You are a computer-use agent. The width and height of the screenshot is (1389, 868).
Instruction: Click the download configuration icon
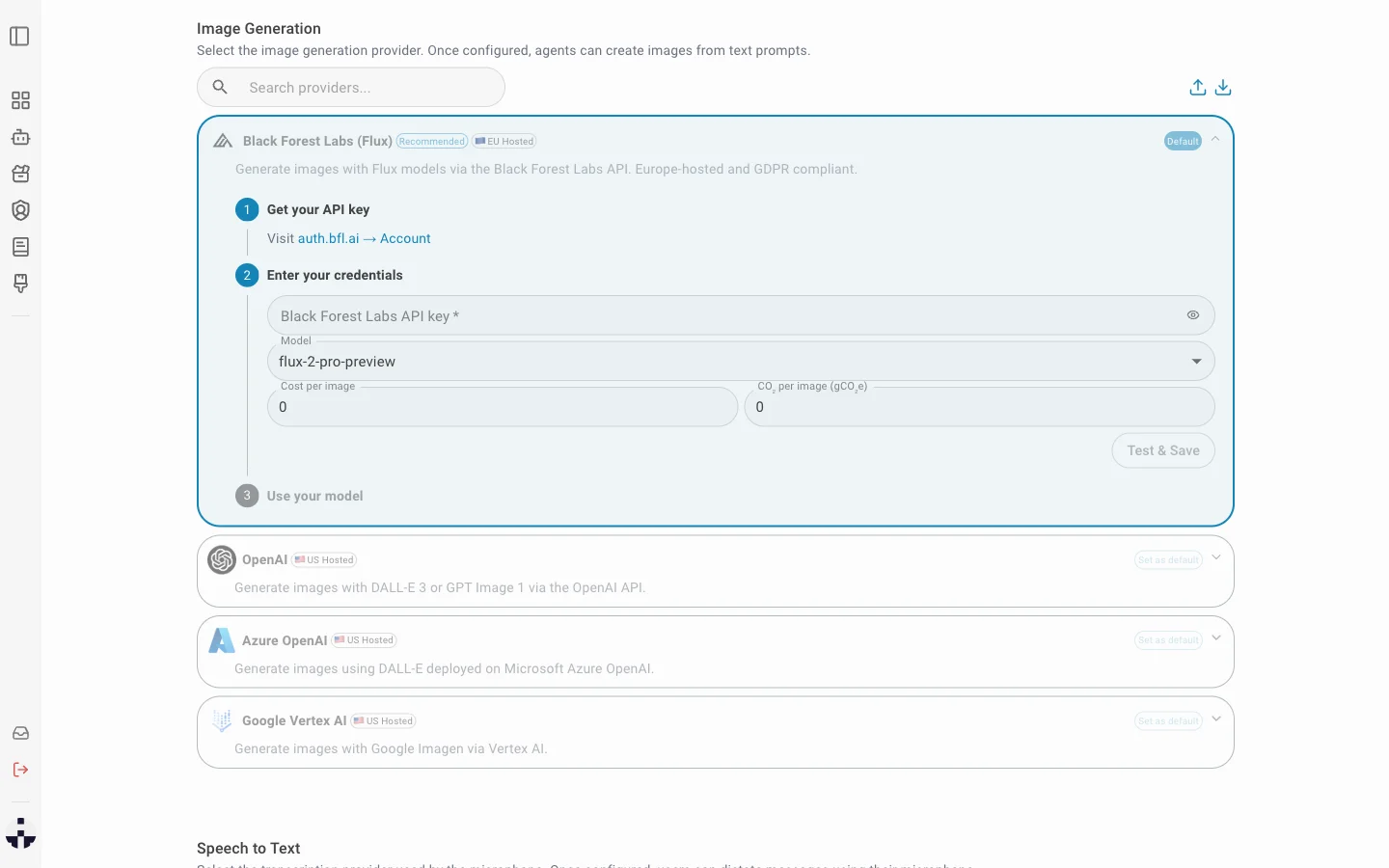click(x=1223, y=87)
